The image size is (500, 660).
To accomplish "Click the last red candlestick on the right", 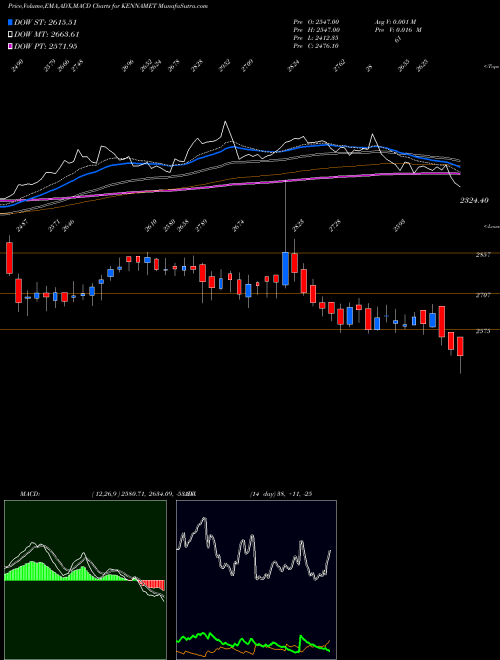I will (x=460, y=346).
